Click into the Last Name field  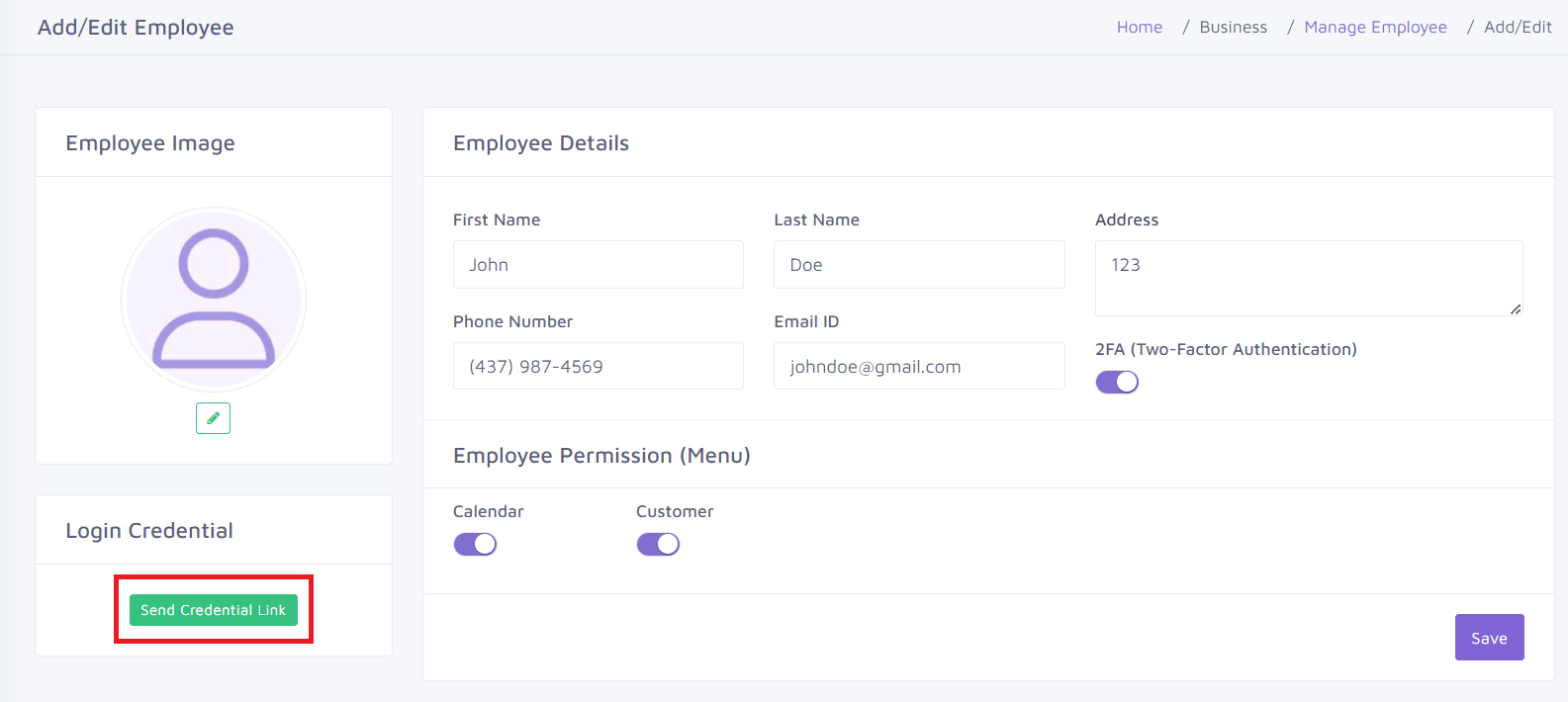[x=918, y=265]
